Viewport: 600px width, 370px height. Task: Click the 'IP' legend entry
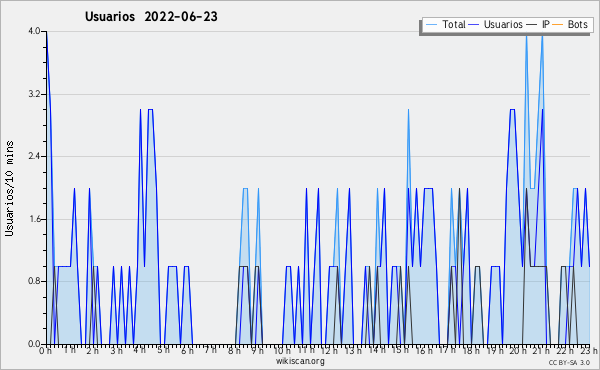point(546,24)
